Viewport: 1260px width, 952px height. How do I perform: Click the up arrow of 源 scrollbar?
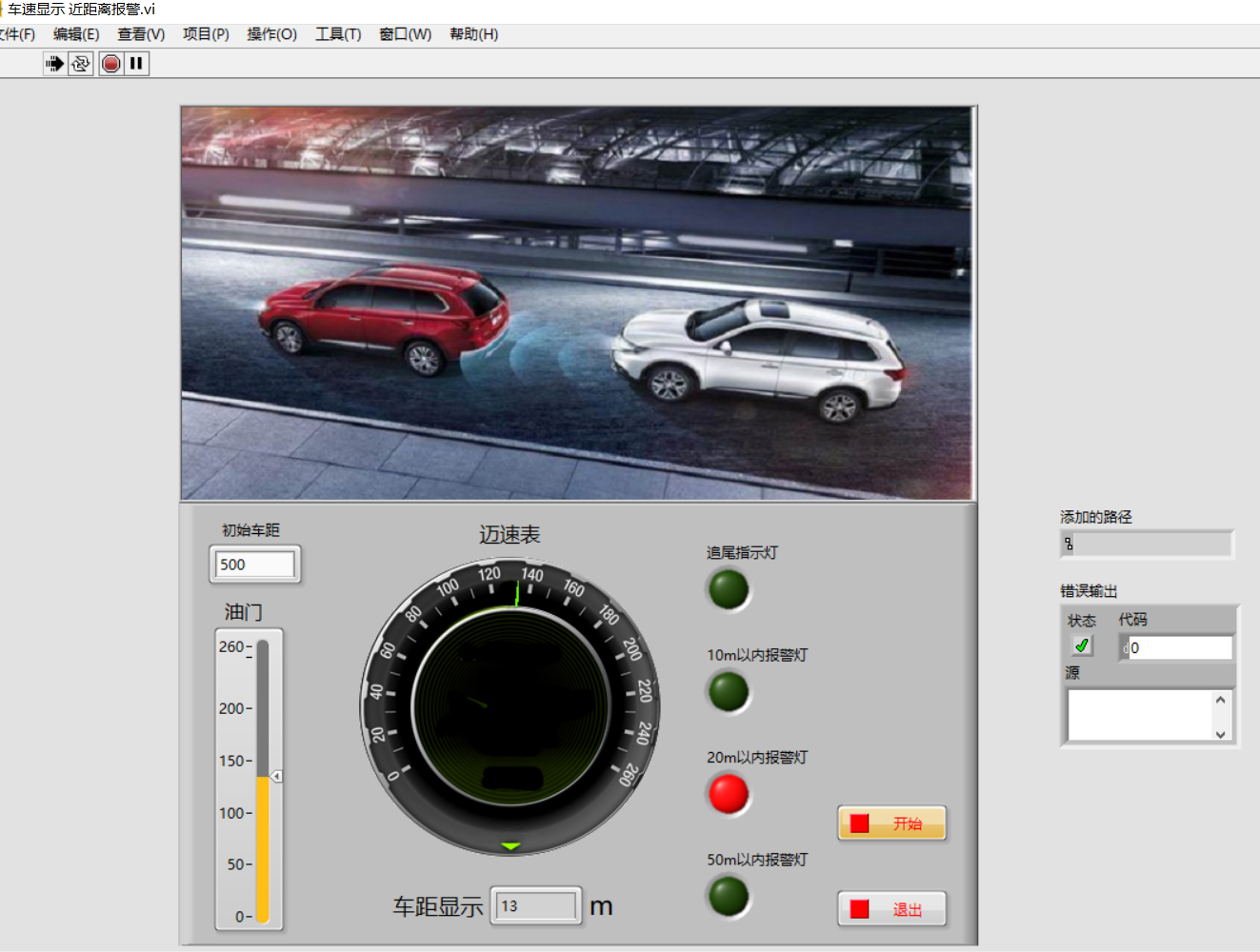coord(1221,700)
